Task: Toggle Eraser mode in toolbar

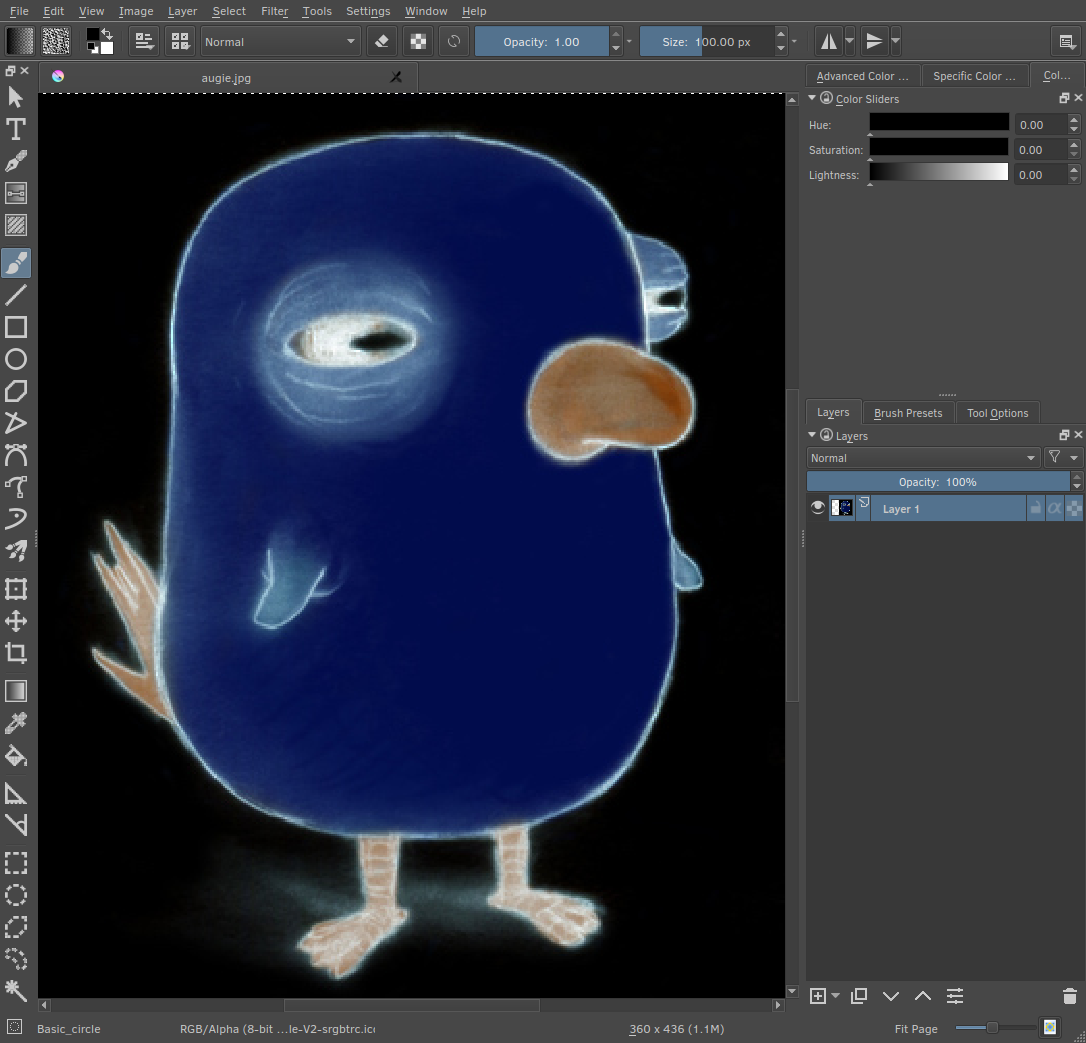Action: [382, 42]
